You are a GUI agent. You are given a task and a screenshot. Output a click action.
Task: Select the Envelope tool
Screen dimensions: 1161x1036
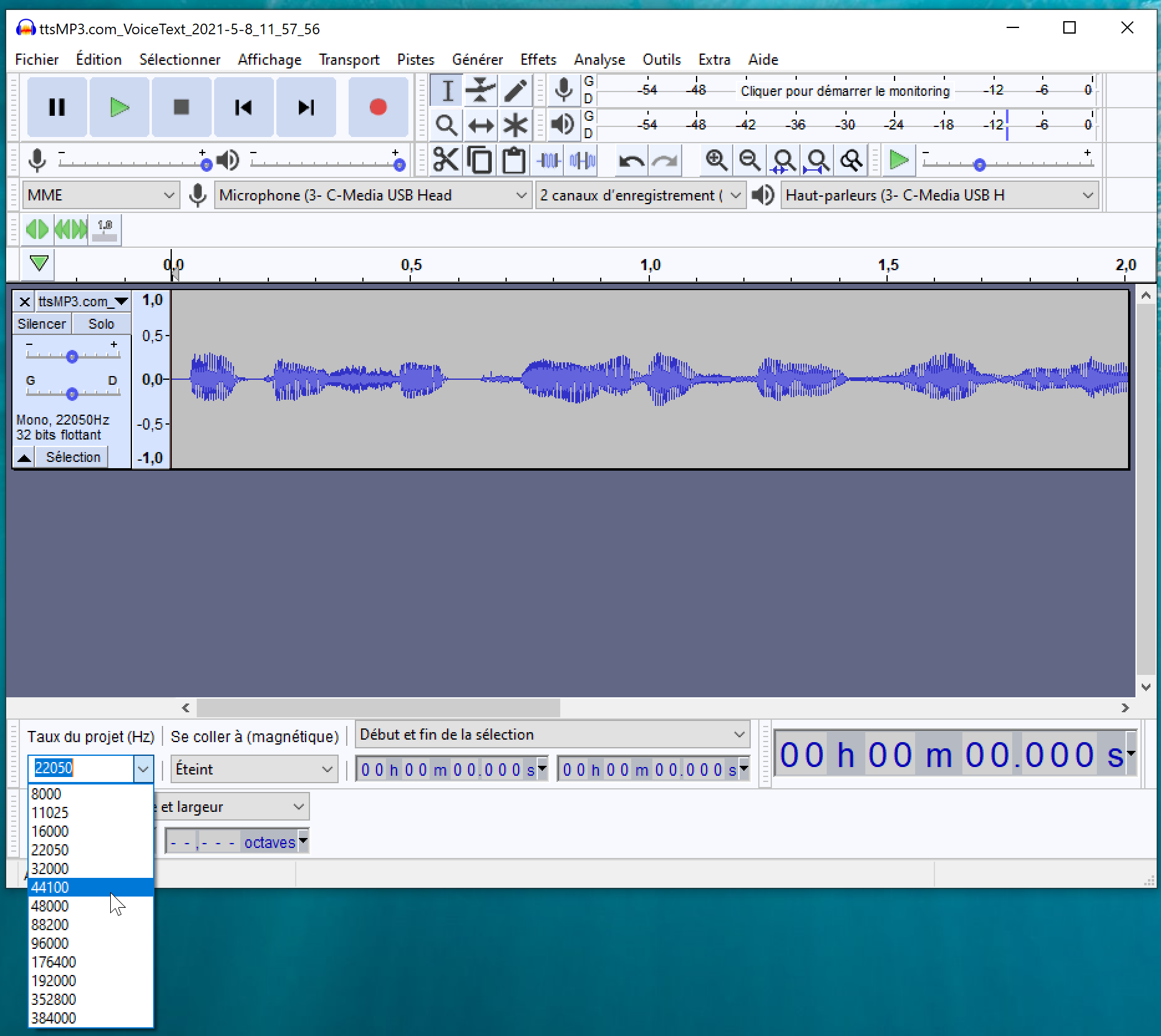[x=480, y=90]
